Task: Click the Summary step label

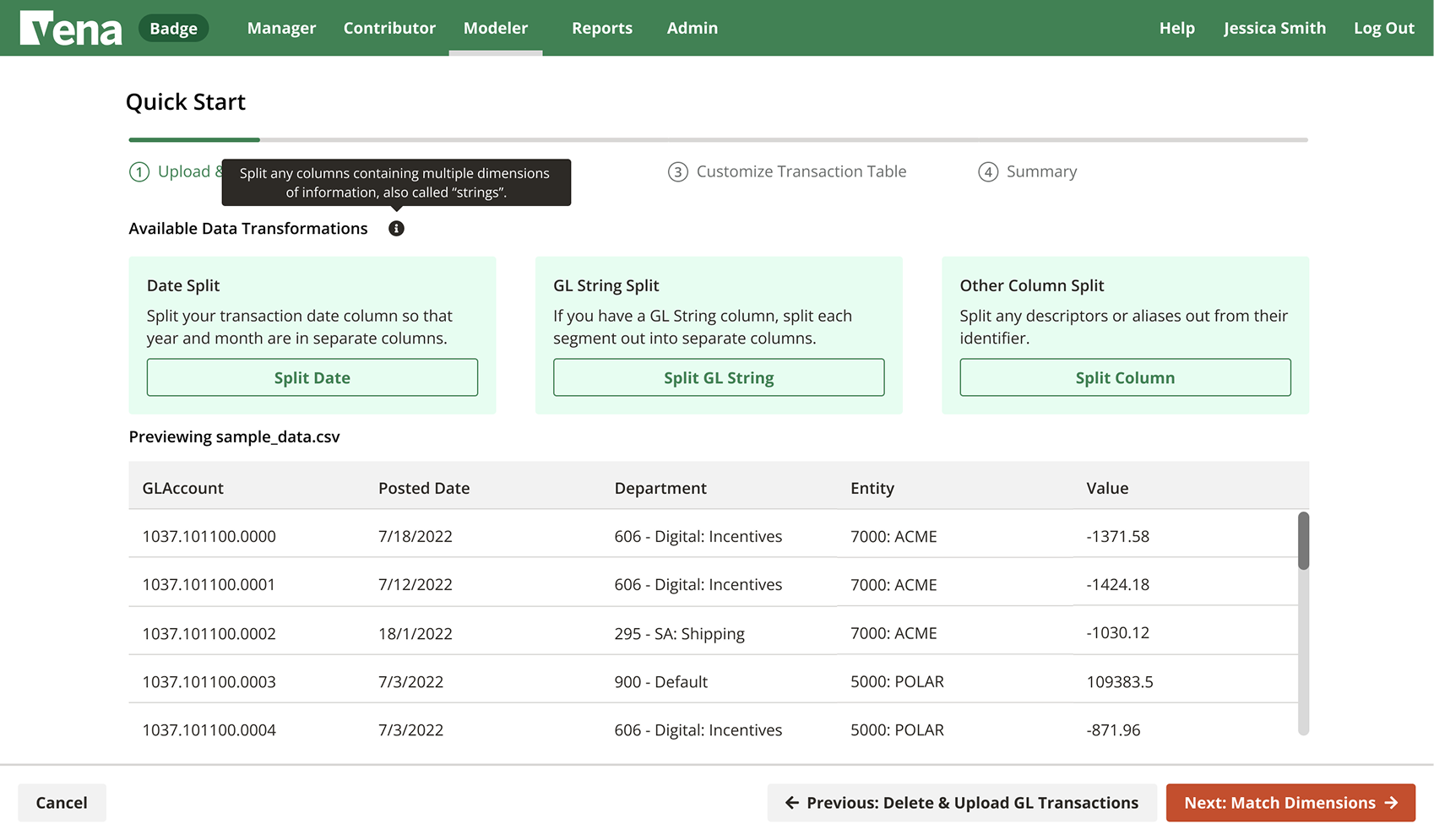Action: 1041,172
